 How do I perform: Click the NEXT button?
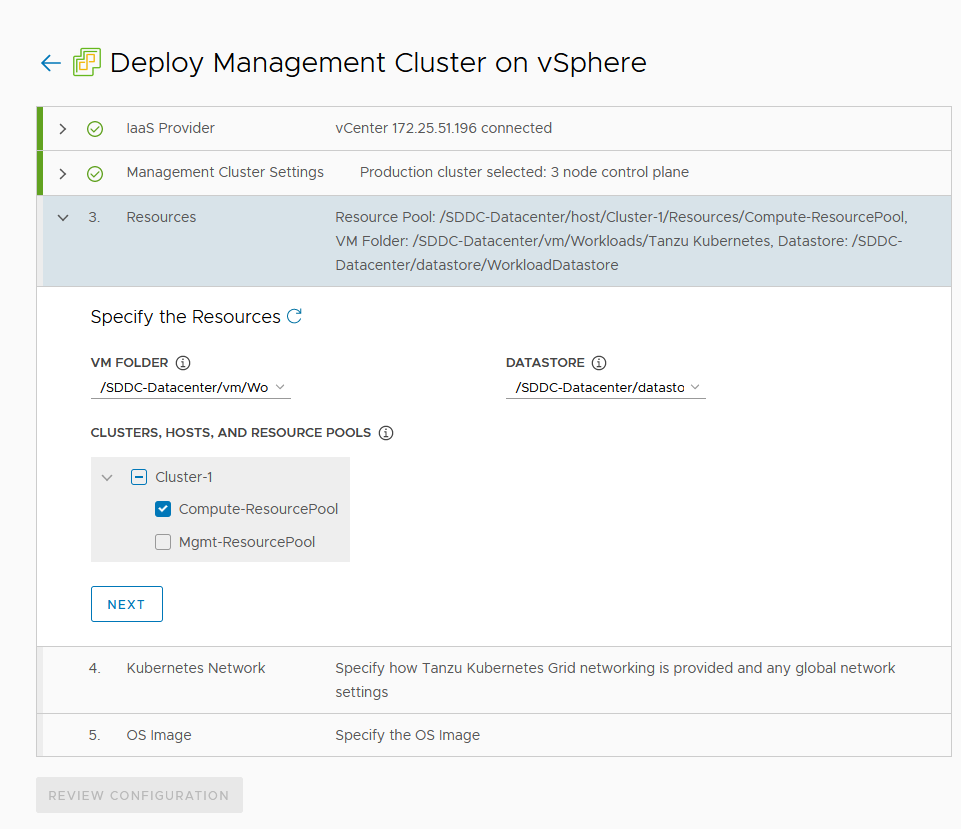click(127, 604)
